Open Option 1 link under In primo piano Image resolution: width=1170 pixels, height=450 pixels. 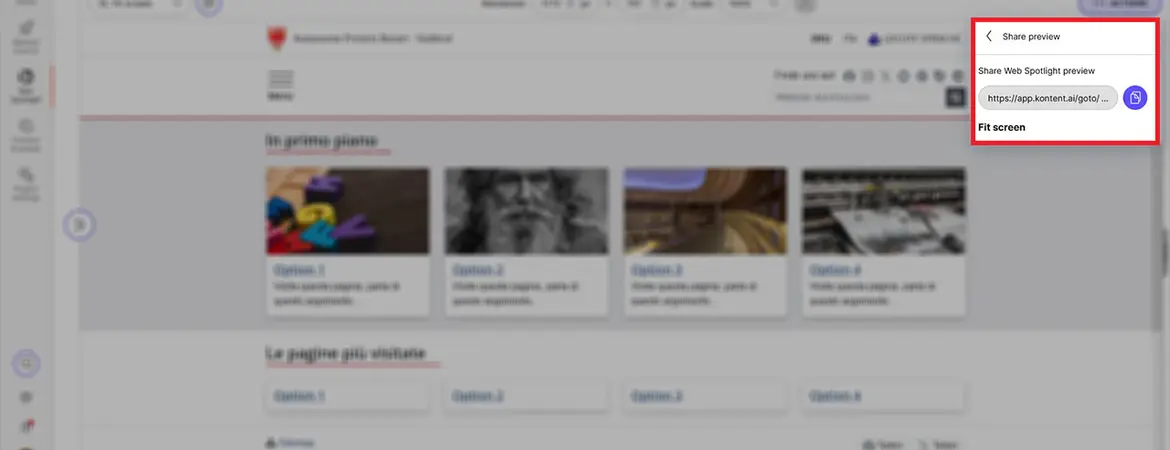pyautogui.click(x=299, y=270)
